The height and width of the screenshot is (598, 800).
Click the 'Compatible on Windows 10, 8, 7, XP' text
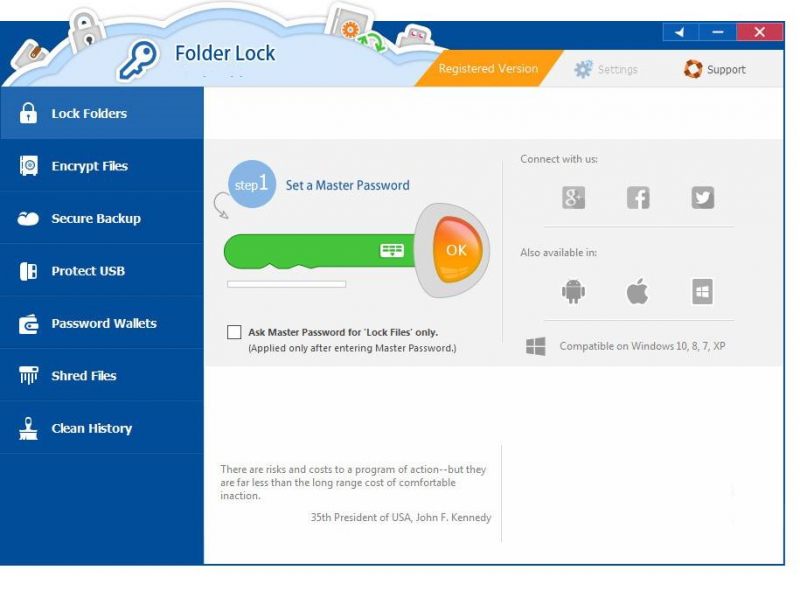(642, 346)
